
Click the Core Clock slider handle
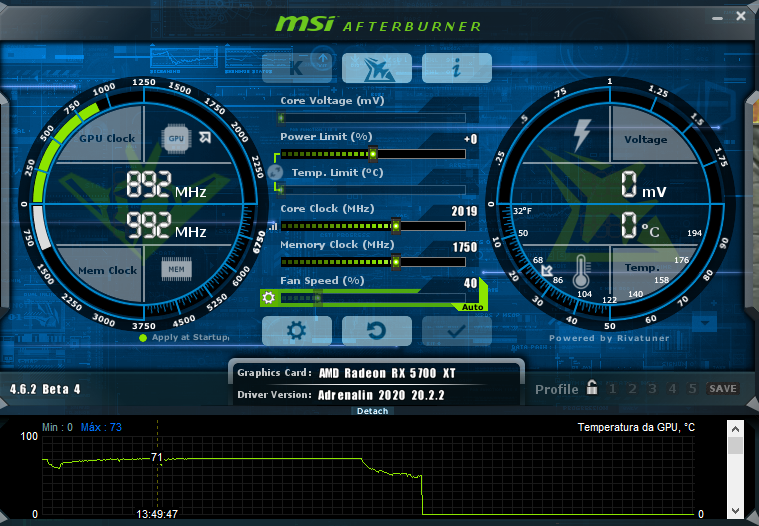pos(396,226)
